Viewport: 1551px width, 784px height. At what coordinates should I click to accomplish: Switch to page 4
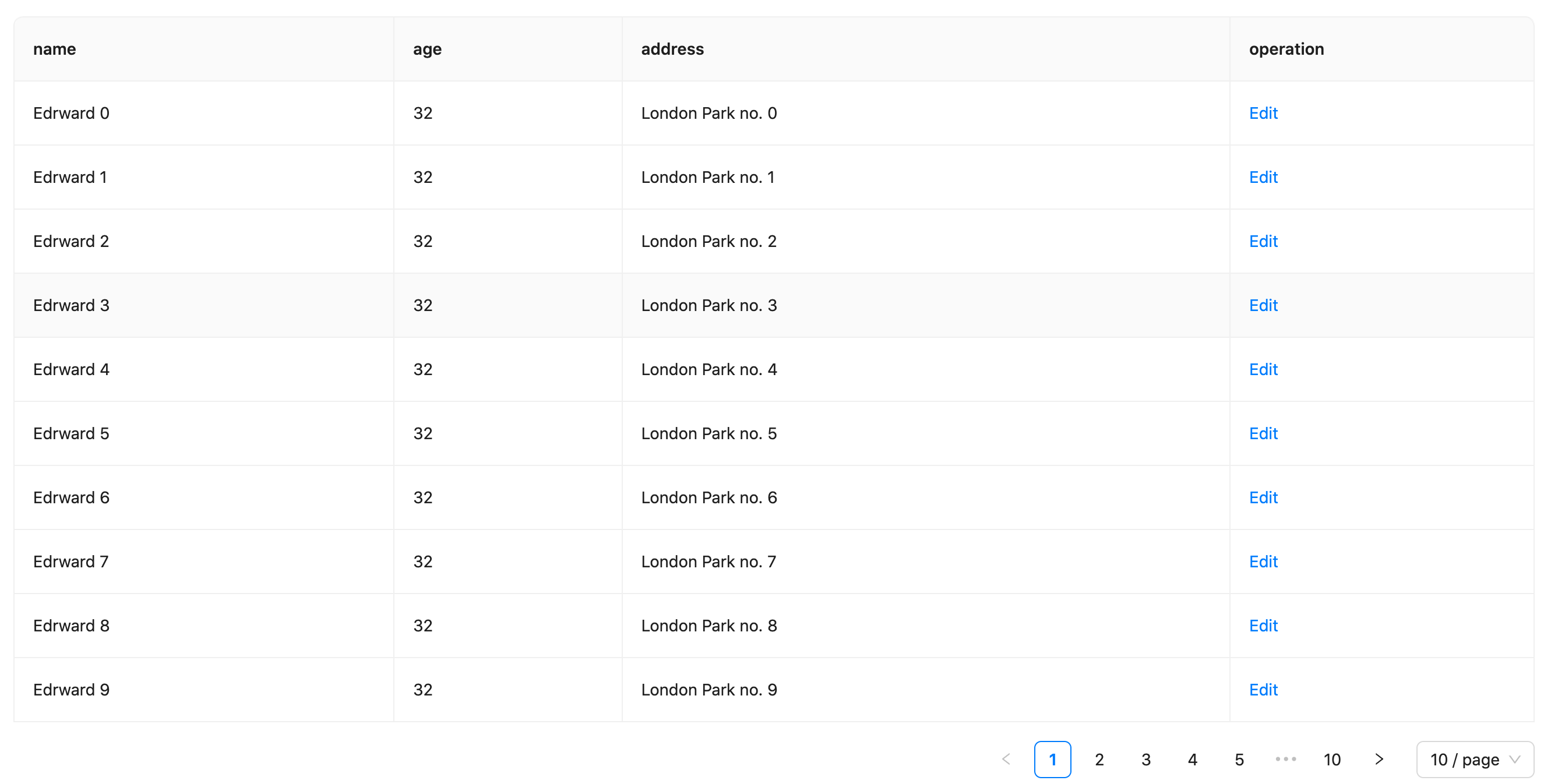(x=1192, y=759)
